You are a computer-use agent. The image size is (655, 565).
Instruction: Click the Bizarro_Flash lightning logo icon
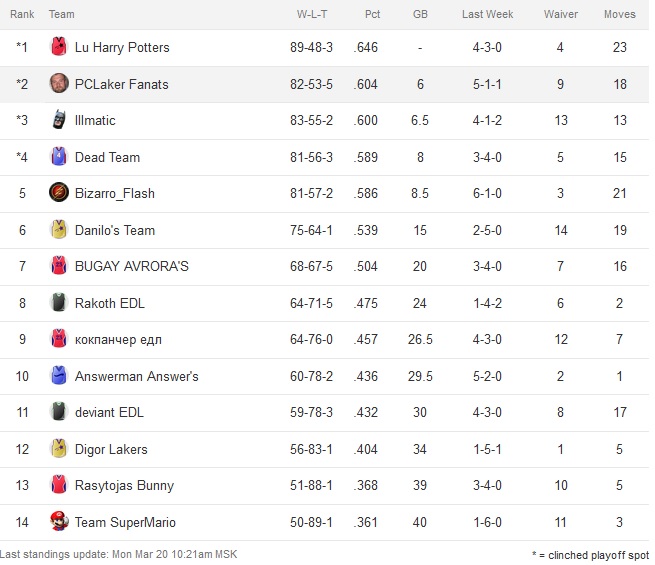coord(58,193)
